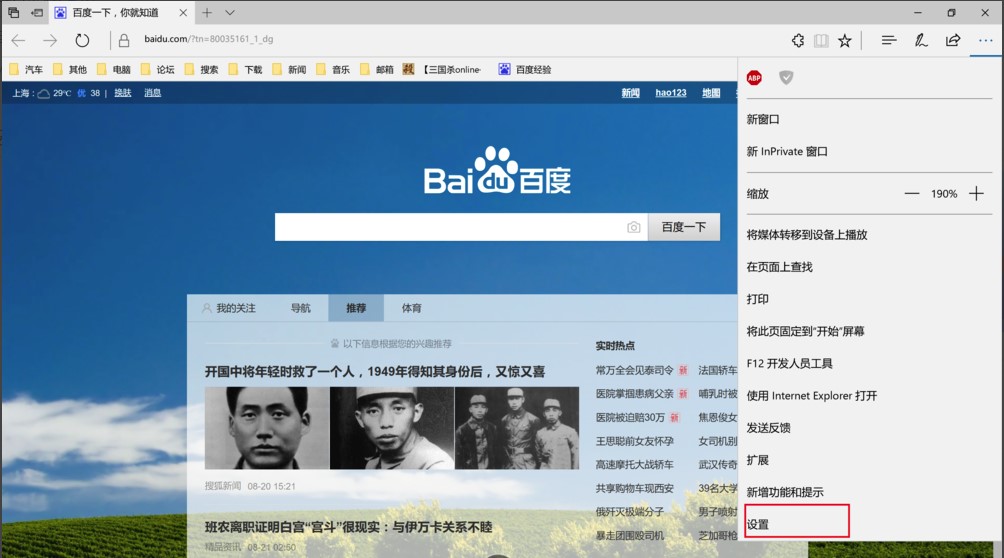The height and width of the screenshot is (558, 1004).
Task: Click the share icon in toolbar
Action: pos(953,40)
